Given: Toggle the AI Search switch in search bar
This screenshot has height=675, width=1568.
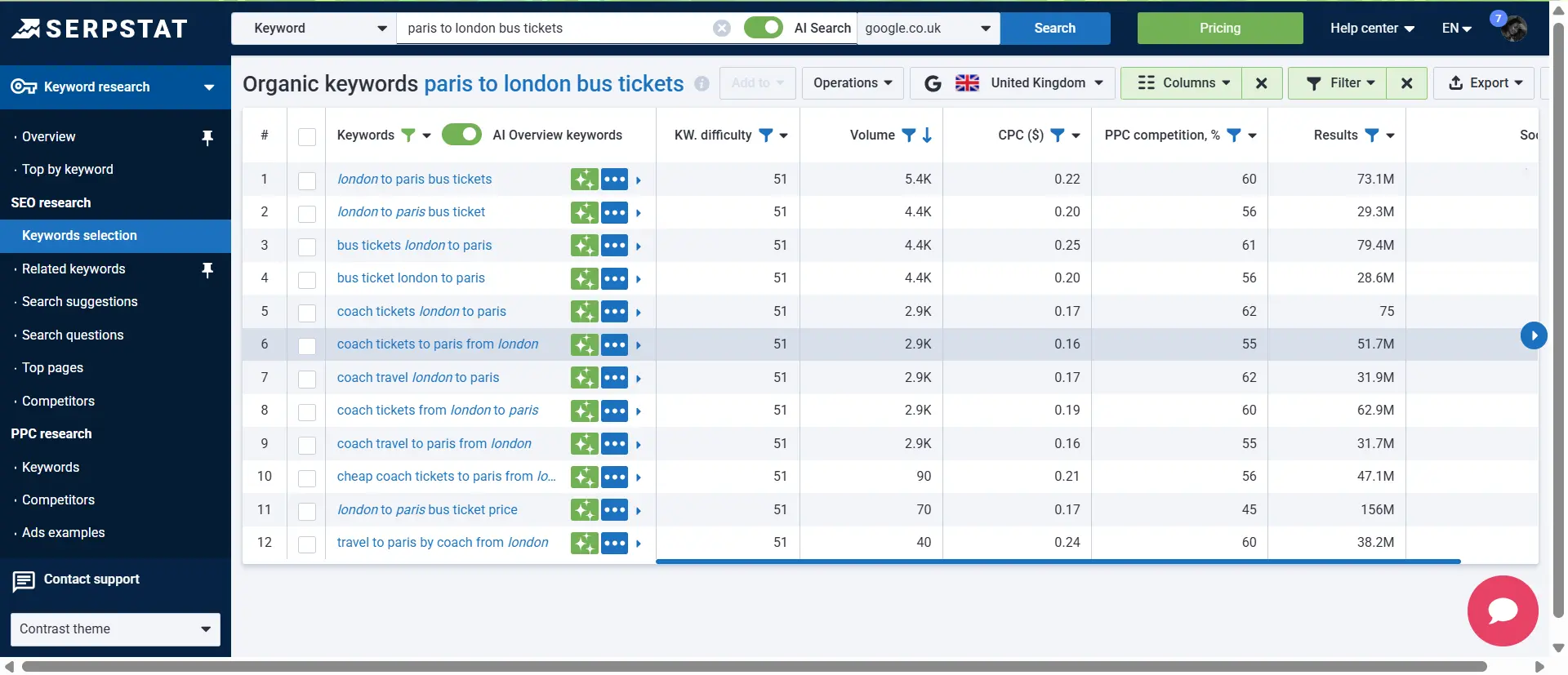Looking at the screenshot, I should 763,28.
